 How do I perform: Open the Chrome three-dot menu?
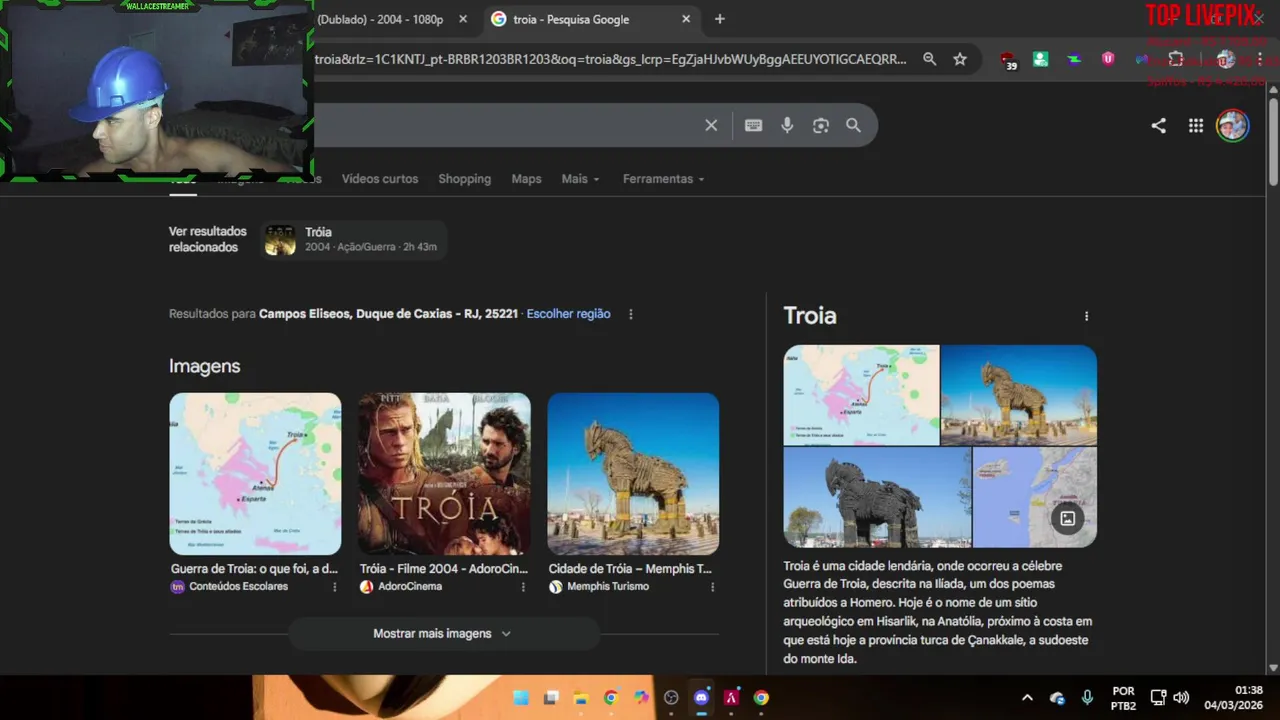1262,59
